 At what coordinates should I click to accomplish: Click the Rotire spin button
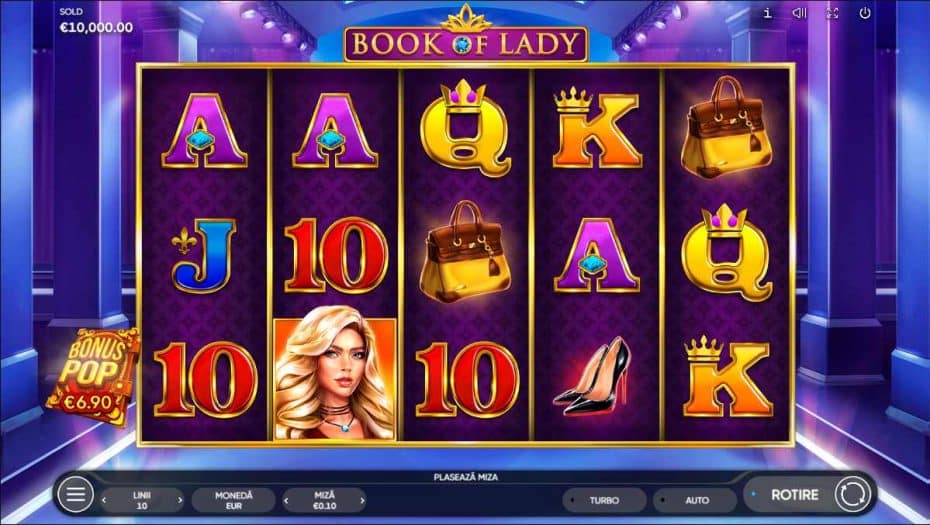pyautogui.click(x=794, y=494)
